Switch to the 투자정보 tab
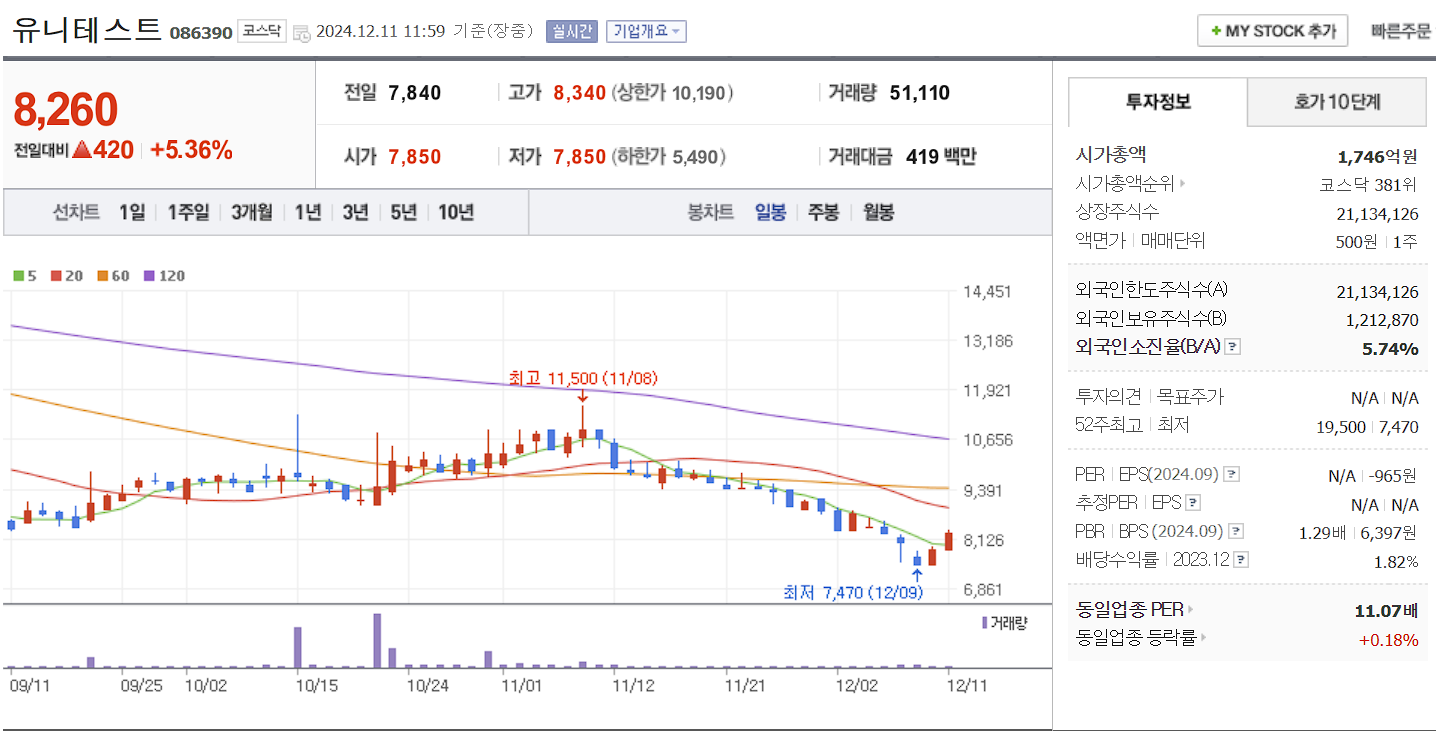Viewport: 1436px width, 731px height. click(1158, 102)
